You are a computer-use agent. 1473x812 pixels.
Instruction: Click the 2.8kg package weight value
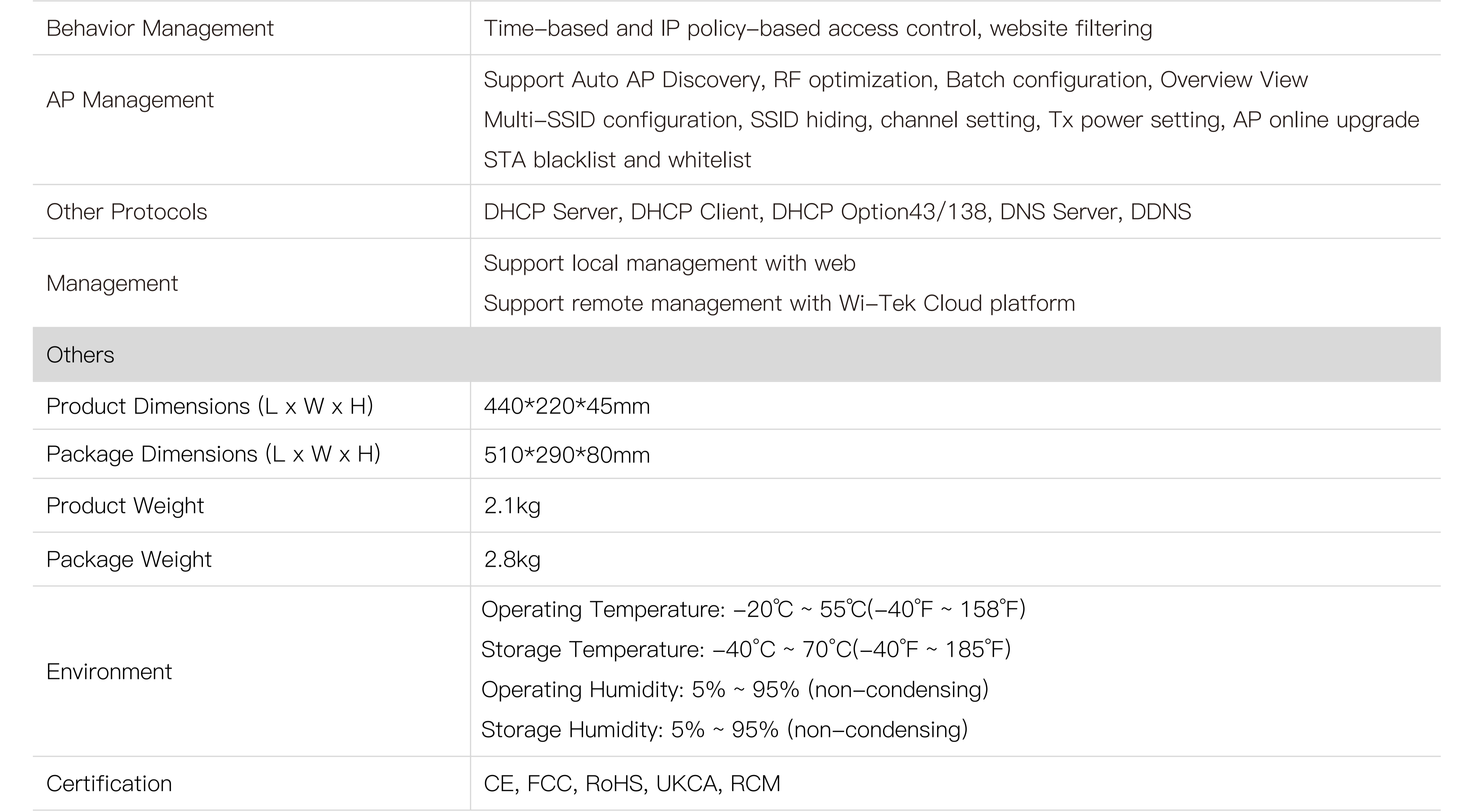coord(512,559)
